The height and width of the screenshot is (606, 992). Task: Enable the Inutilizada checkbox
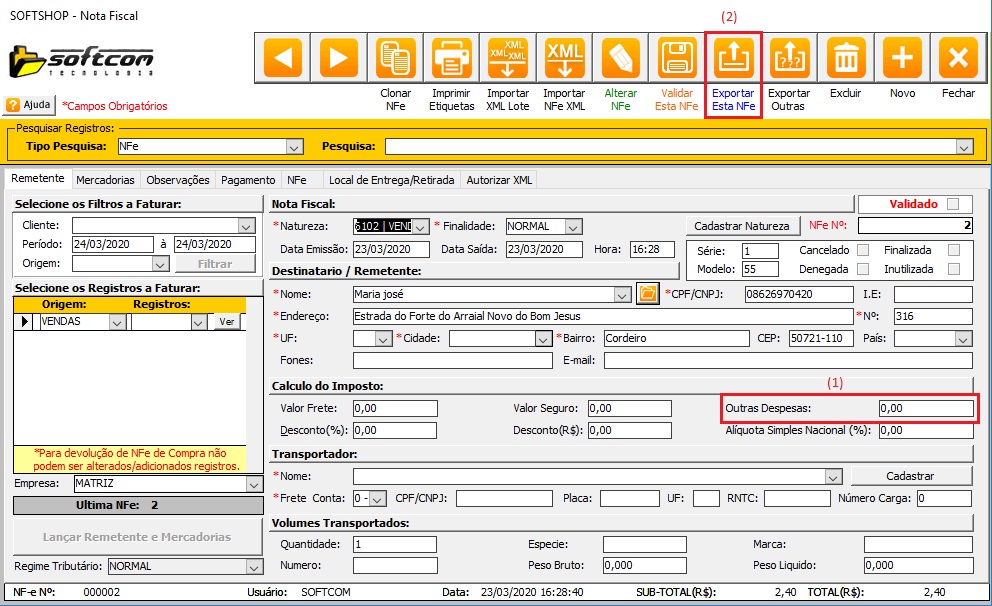[x=953, y=269]
